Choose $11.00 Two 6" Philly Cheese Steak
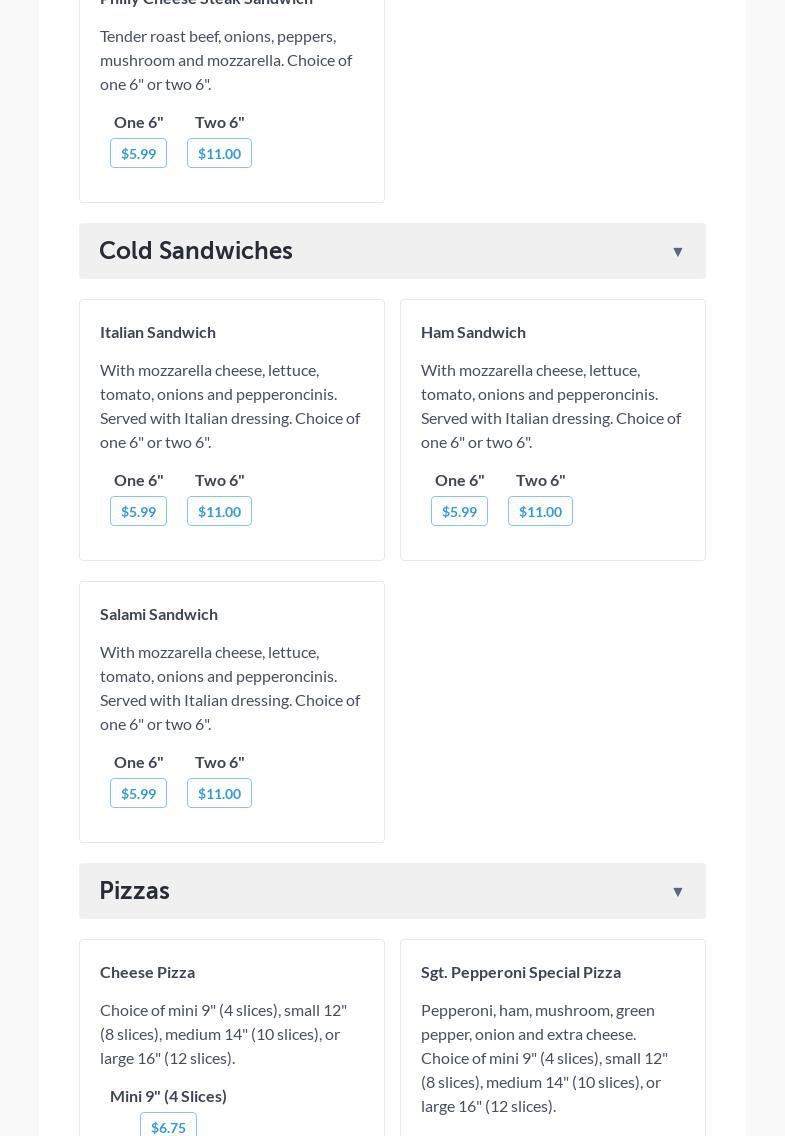 pos(219,153)
